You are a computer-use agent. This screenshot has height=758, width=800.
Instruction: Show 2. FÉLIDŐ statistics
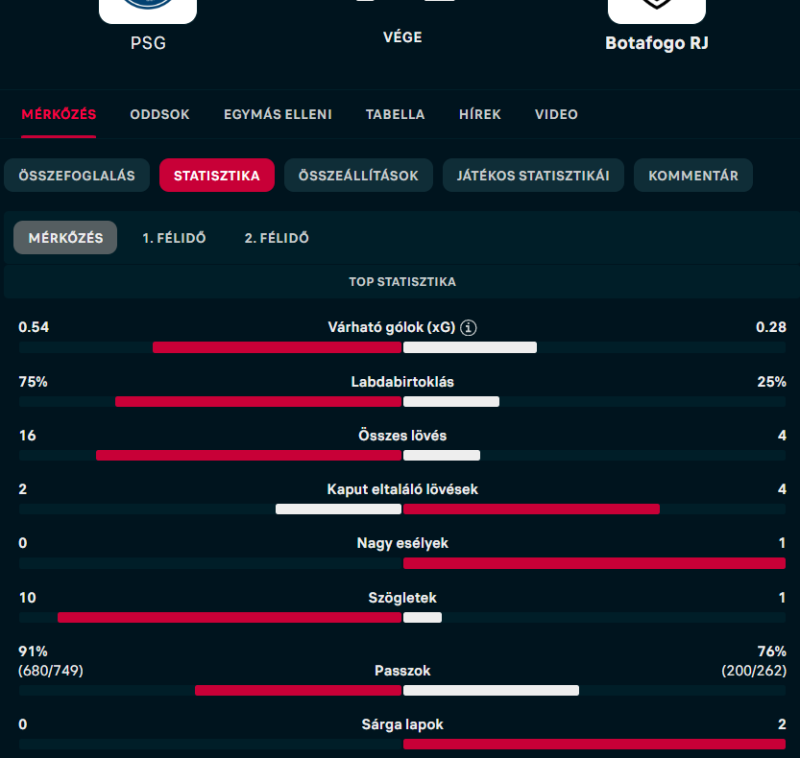277,238
